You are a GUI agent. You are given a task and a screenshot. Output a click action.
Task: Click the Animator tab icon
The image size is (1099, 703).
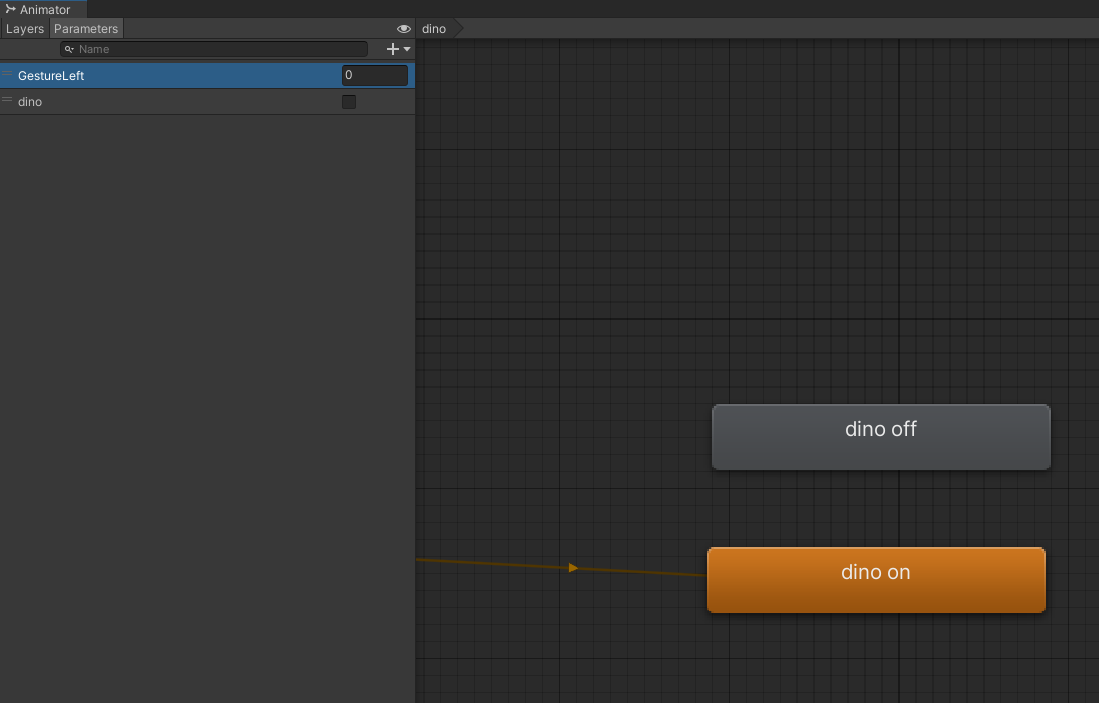[x=11, y=9]
